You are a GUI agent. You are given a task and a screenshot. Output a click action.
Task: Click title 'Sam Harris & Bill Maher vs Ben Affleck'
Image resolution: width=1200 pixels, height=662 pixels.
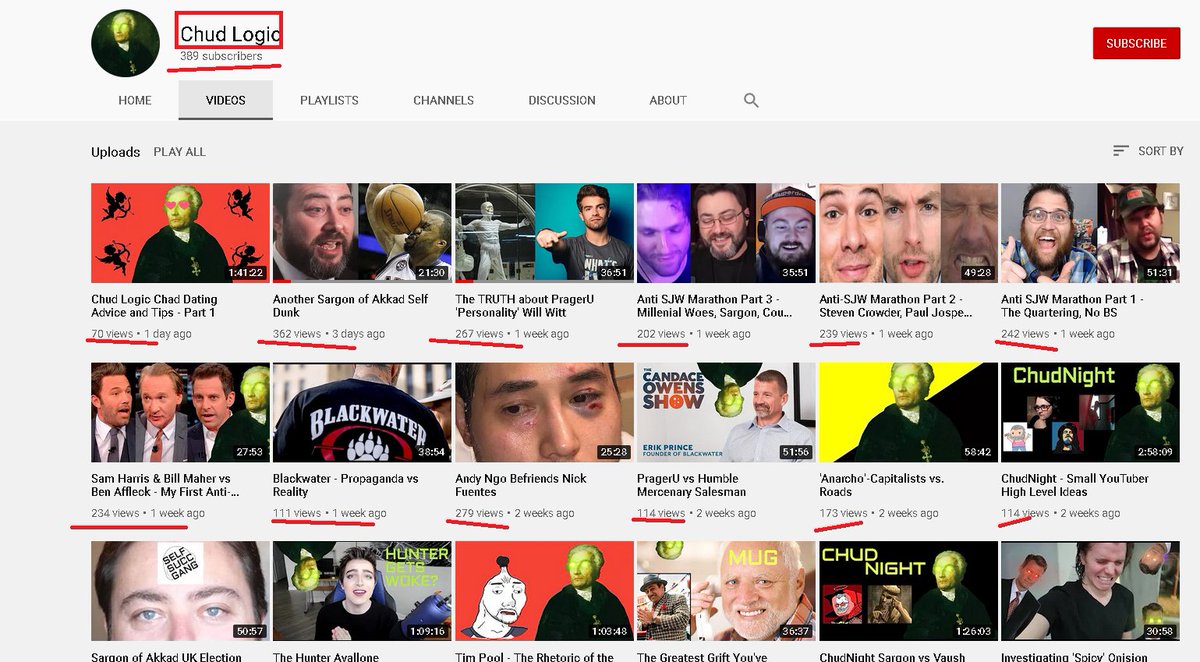[x=166, y=485]
